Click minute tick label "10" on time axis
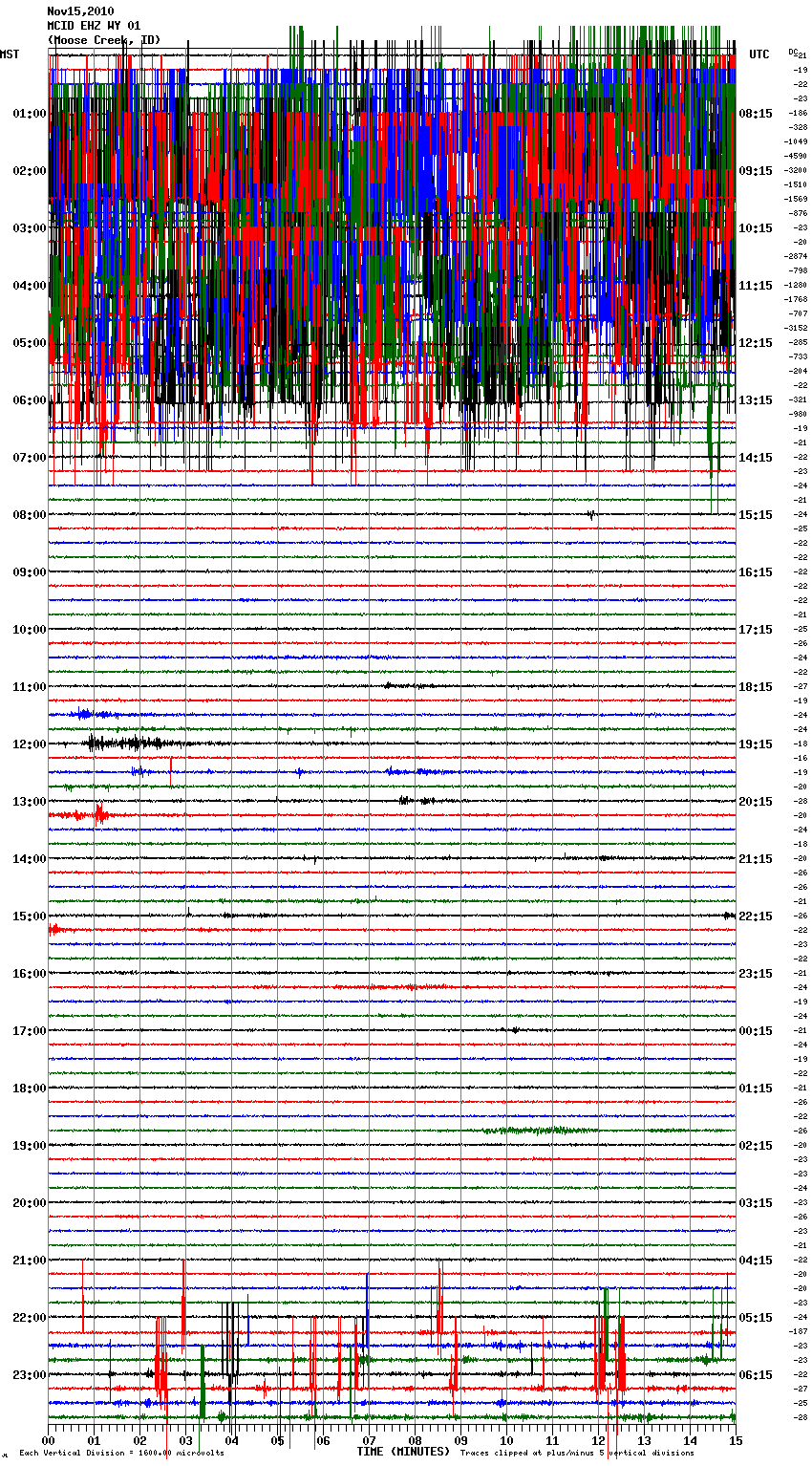 coord(506,1440)
